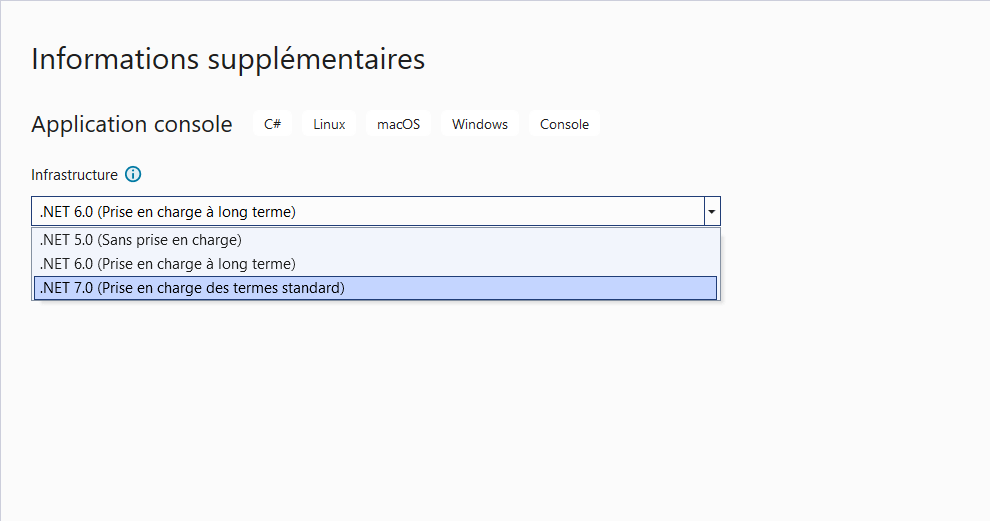Click the Windows tag
This screenshot has width=990, height=521.
coord(480,125)
